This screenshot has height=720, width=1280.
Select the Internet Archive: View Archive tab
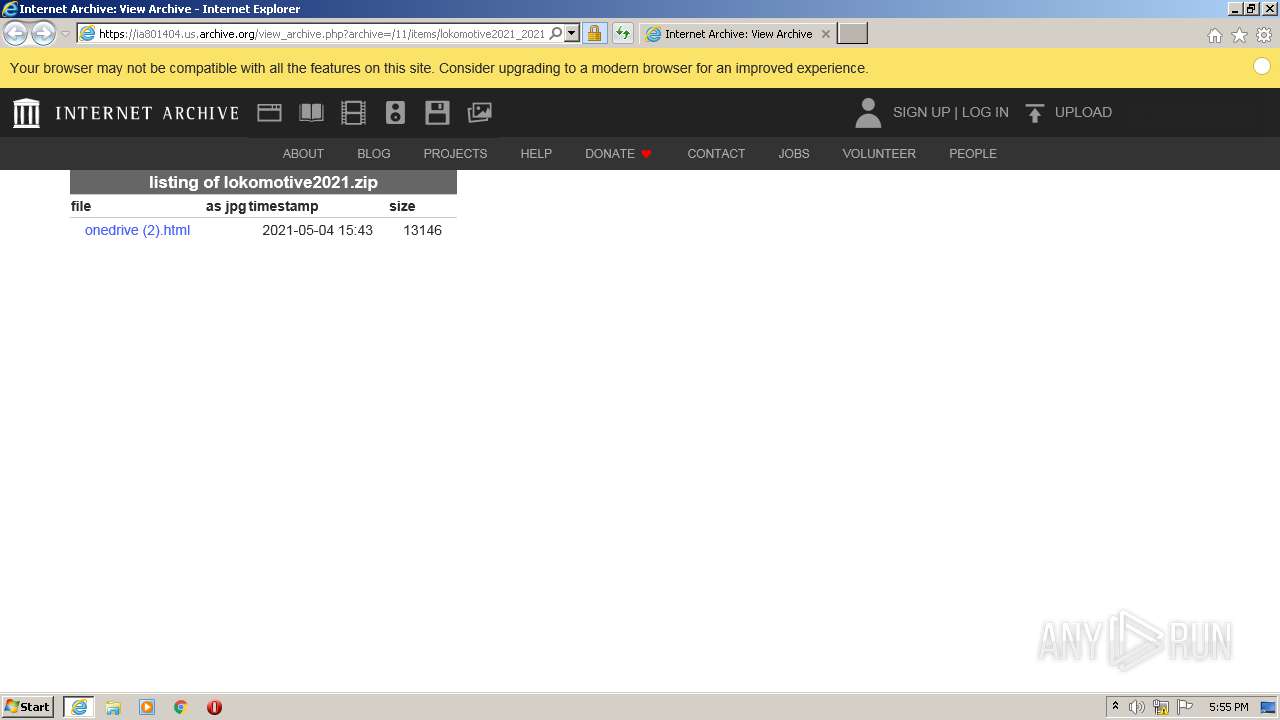pyautogui.click(x=738, y=34)
